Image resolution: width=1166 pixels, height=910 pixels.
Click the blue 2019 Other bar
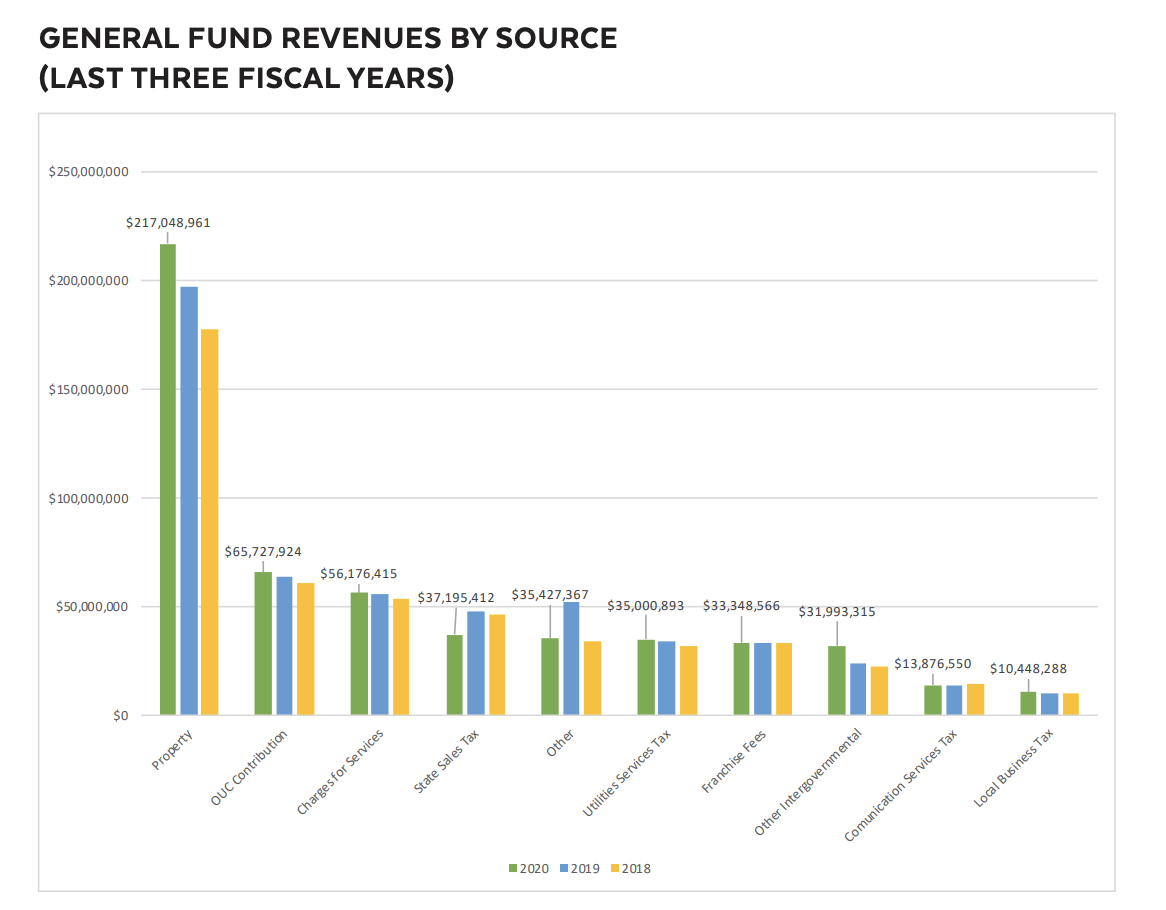click(x=571, y=658)
